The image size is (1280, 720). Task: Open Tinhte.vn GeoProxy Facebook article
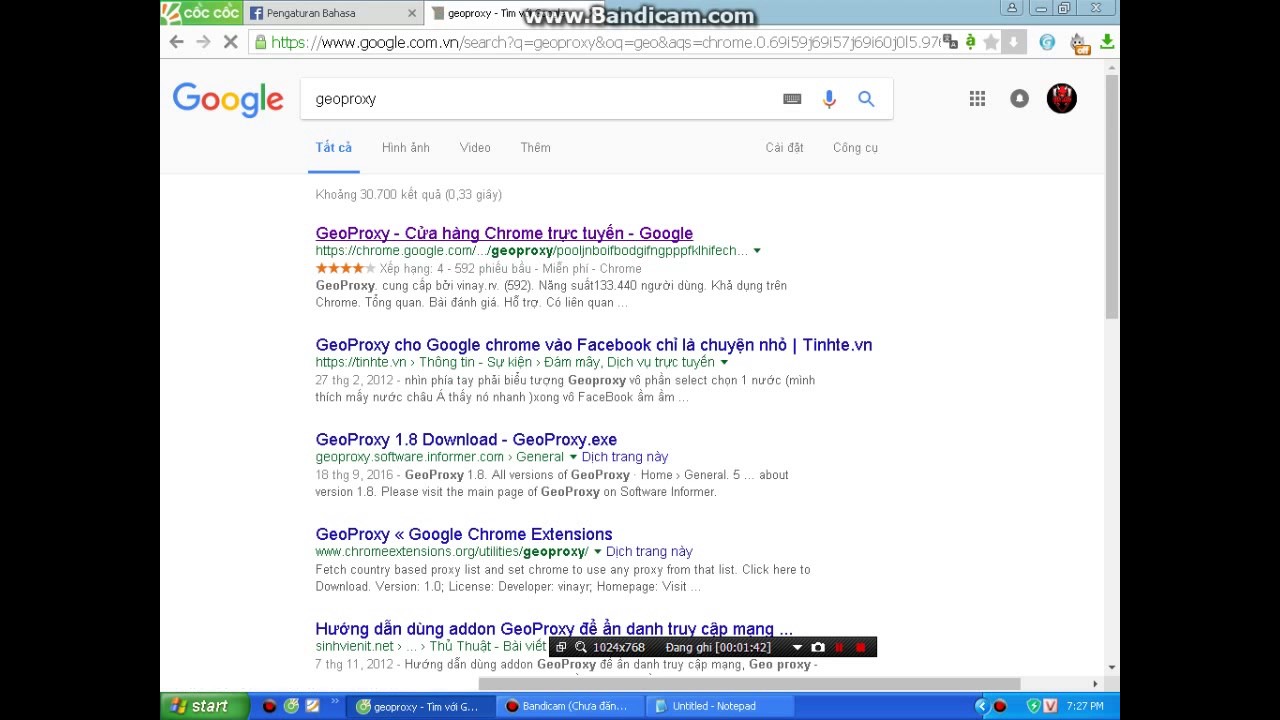[594, 344]
